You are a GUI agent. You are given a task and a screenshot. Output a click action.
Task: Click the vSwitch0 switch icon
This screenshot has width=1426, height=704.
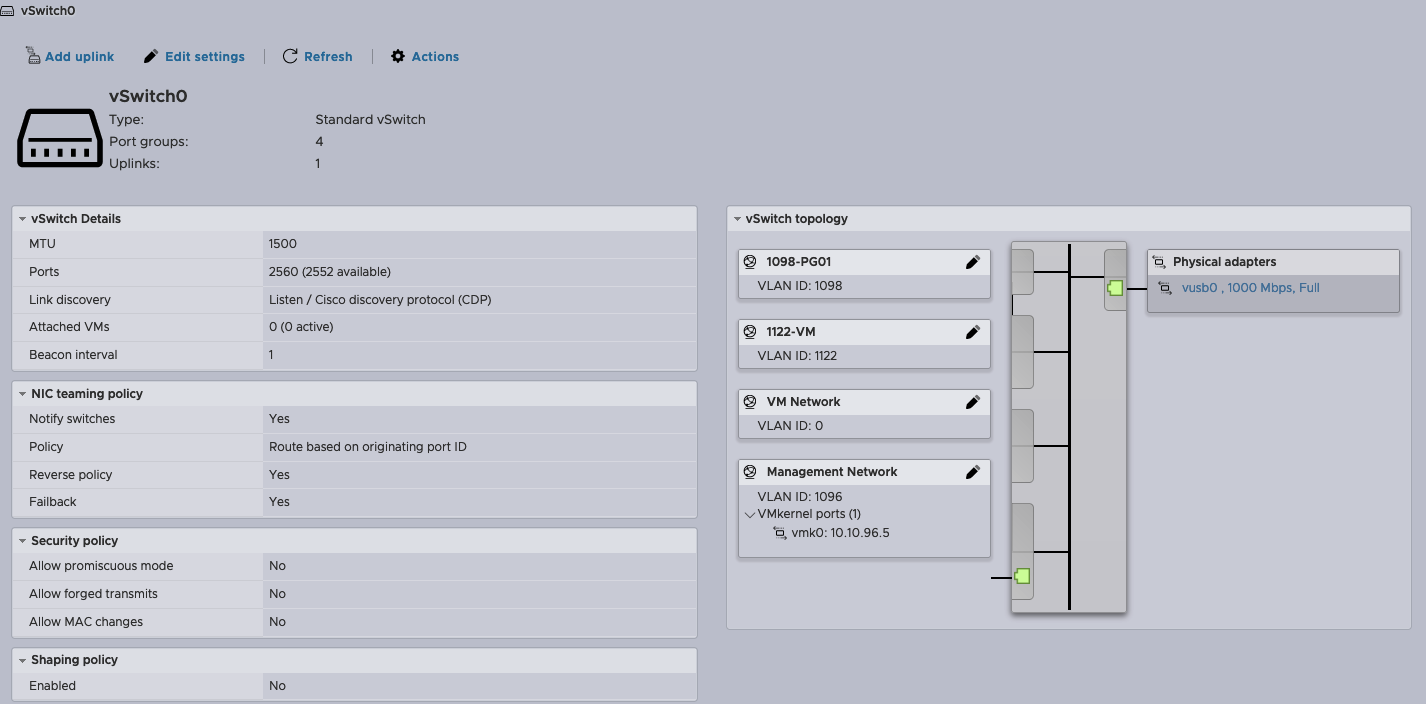[59, 137]
